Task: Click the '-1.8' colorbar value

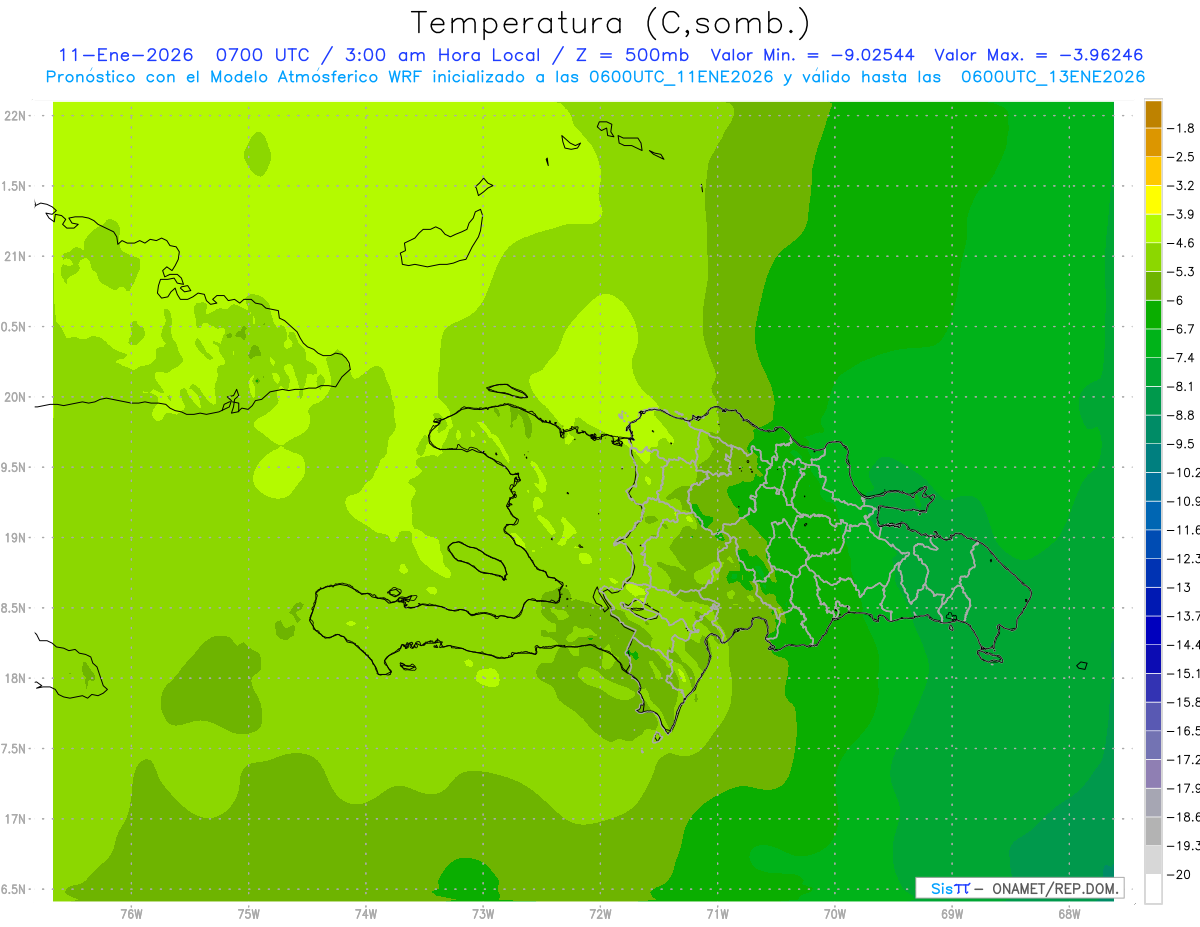Action: (1182, 128)
